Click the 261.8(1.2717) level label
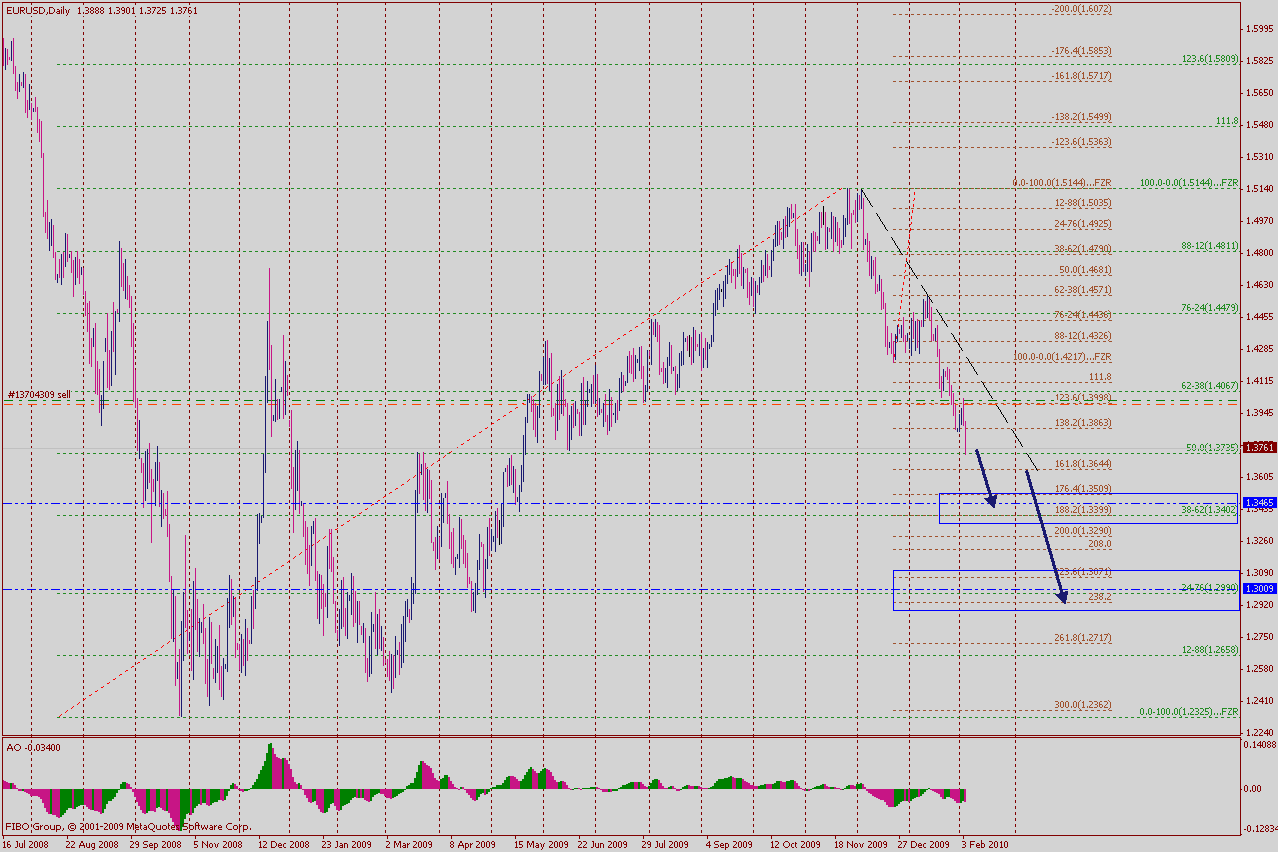1278x852 pixels. tap(1084, 638)
